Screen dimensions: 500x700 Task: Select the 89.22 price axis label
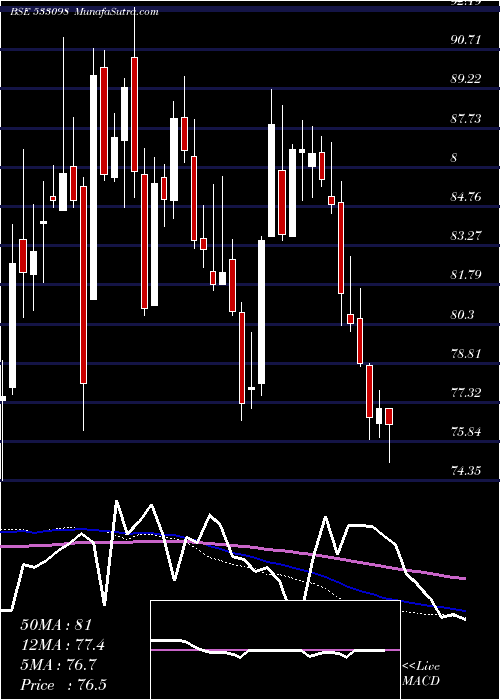coord(466,79)
